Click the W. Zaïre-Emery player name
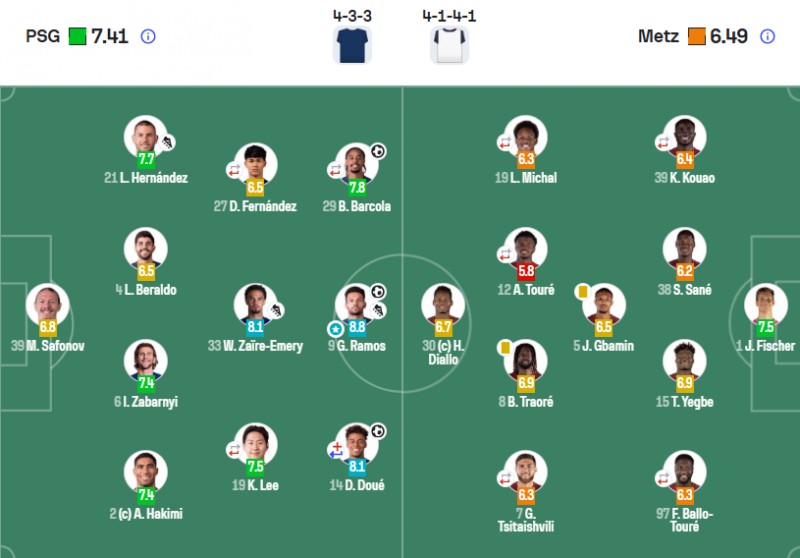 coord(254,346)
